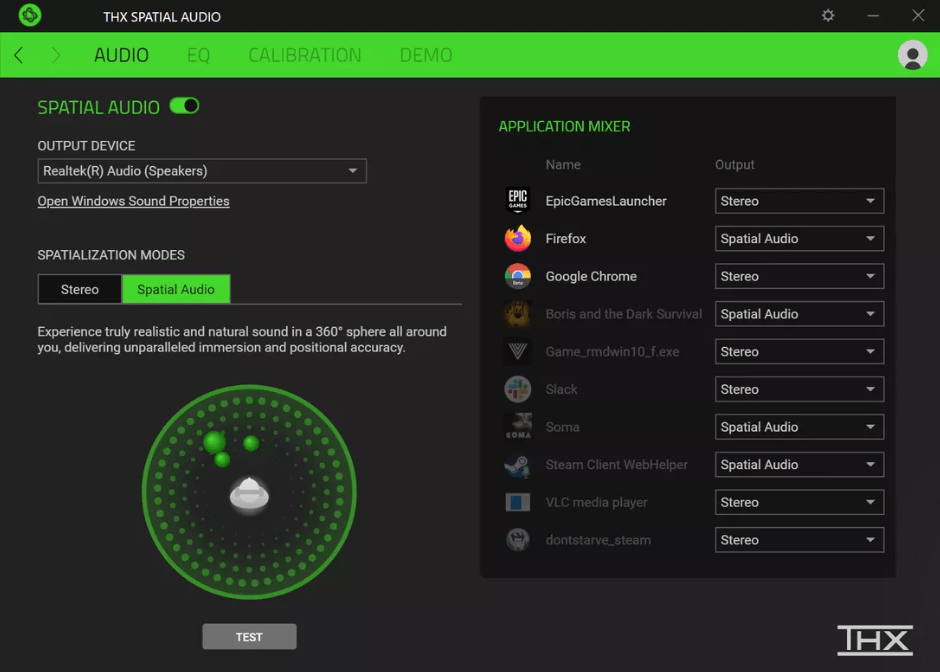Screen dimensions: 940x672
Task: Open the user profile avatar
Action: tap(912, 55)
